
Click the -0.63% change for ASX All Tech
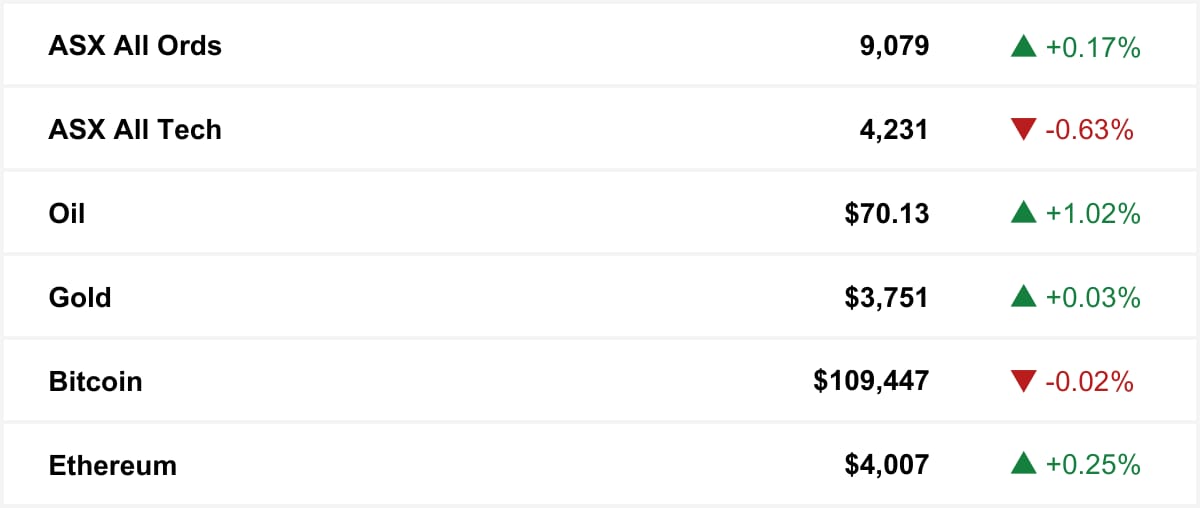(x=1089, y=130)
